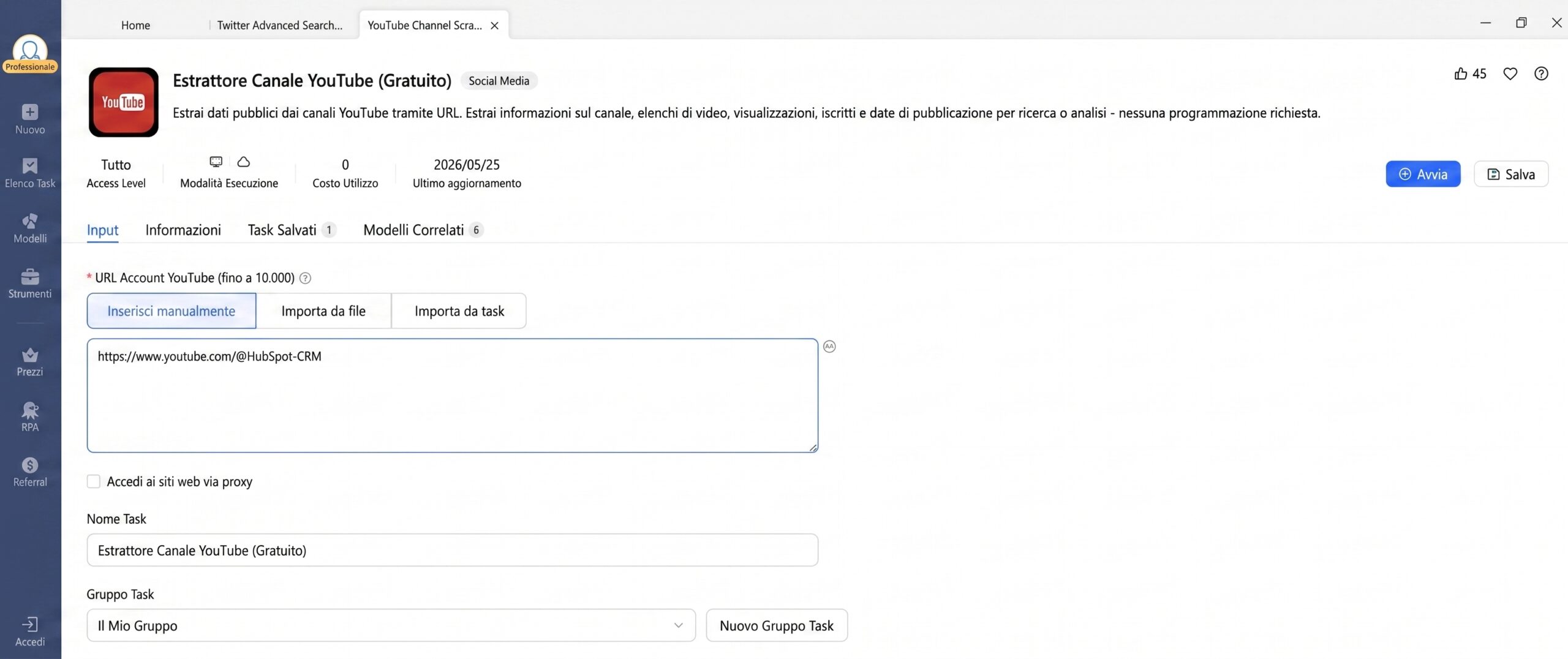Click the 45 likes count

(1479, 74)
